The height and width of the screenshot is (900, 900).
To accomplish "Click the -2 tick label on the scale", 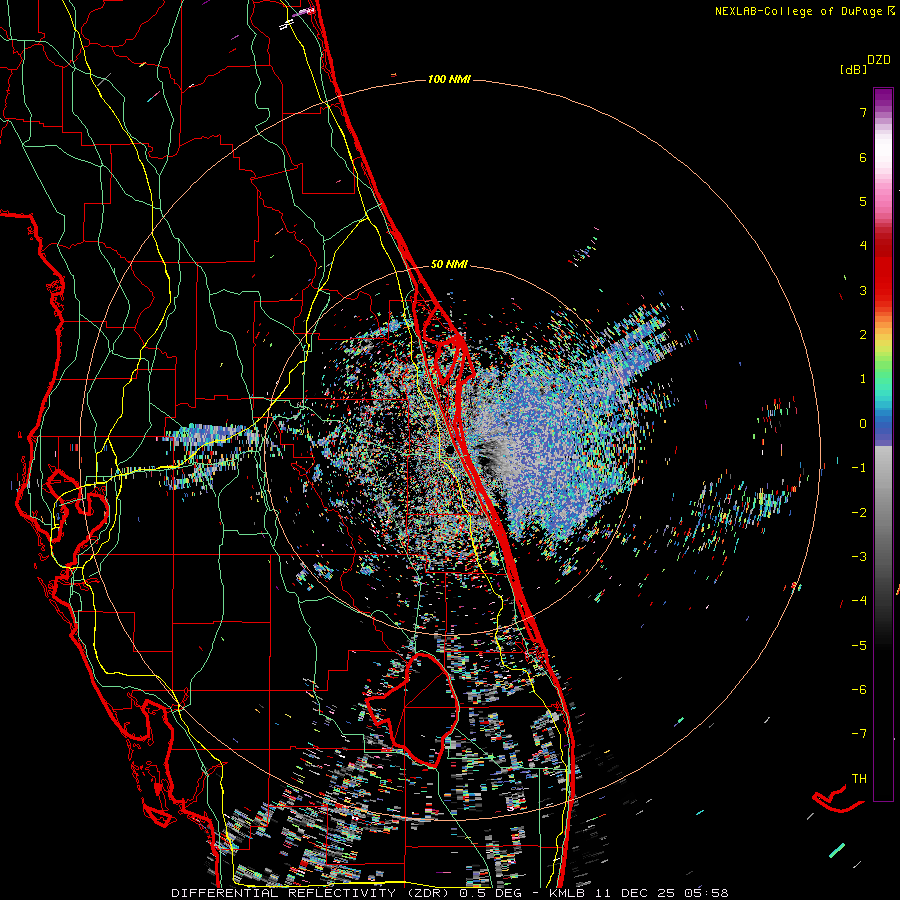I will click(x=859, y=513).
